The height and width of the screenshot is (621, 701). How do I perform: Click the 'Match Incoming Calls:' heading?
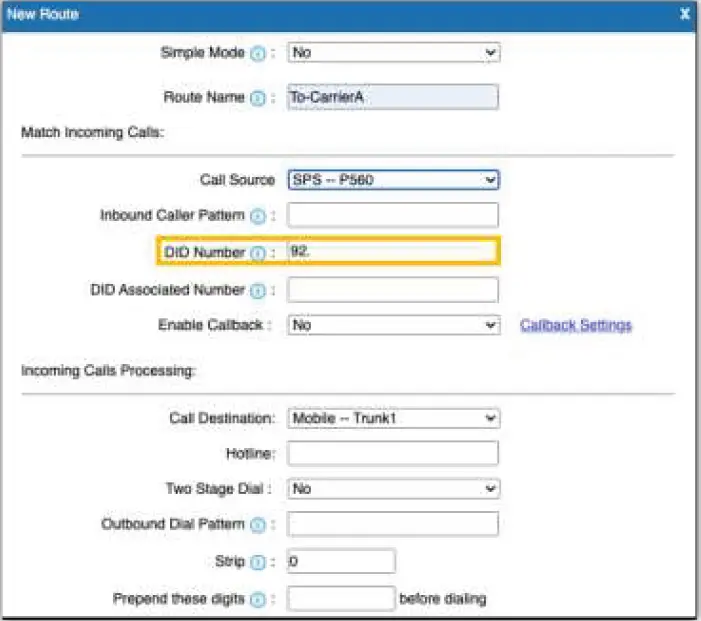pyautogui.click(x=93, y=133)
